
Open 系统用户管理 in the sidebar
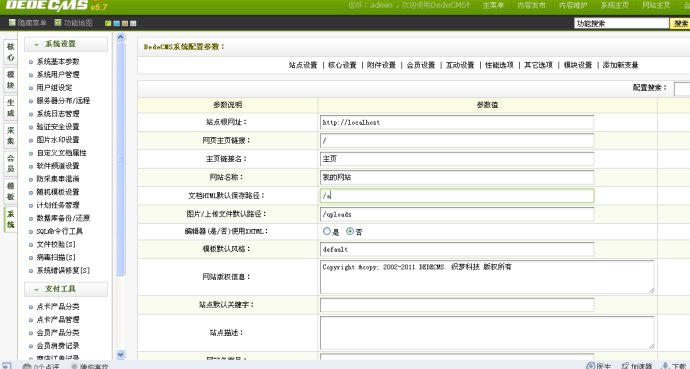pos(58,75)
